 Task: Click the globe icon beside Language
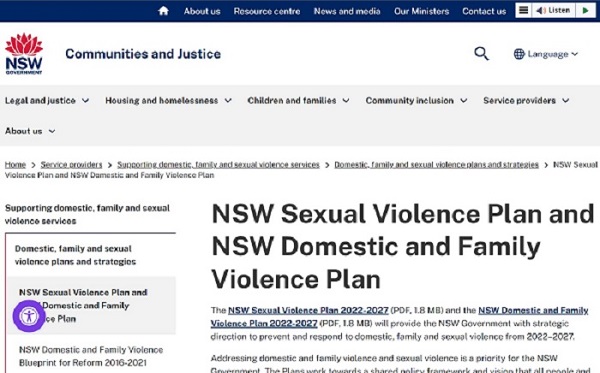tap(519, 54)
